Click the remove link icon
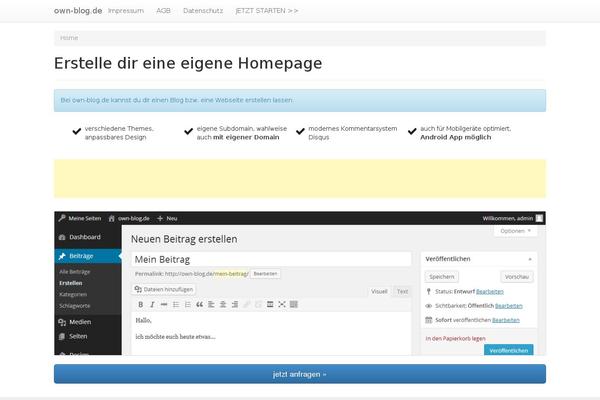 (x=258, y=305)
